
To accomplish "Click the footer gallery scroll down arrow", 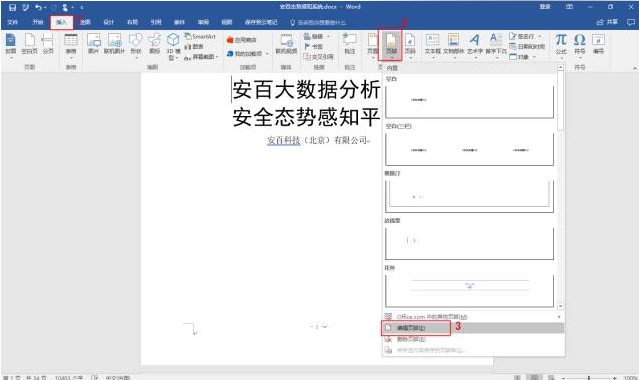I will (x=561, y=306).
